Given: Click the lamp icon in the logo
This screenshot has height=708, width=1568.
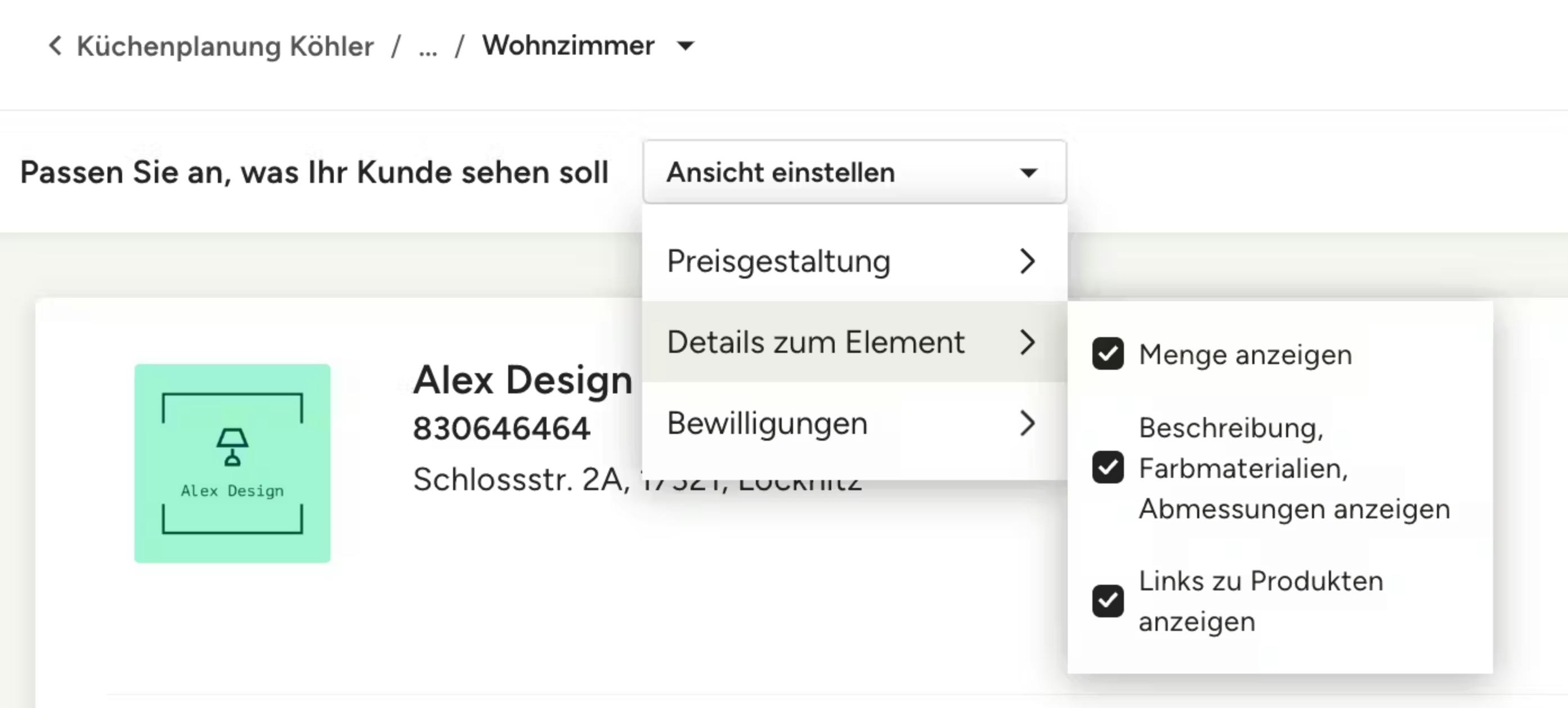Looking at the screenshot, I should (x=232, y=447).
